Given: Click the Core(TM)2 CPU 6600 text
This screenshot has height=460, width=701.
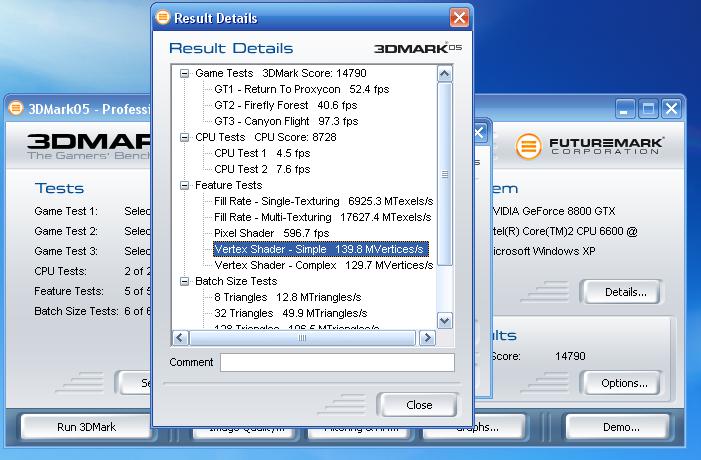Looking at the screenshot, I should click(567, 231).
